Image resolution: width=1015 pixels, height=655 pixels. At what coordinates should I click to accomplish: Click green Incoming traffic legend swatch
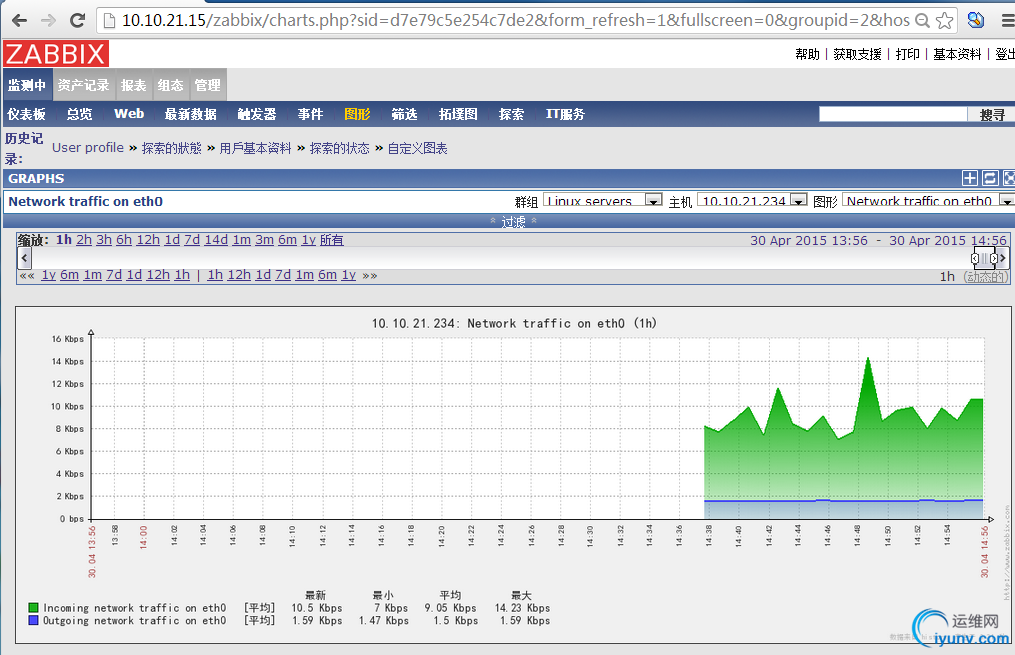[x=33, y=608]
